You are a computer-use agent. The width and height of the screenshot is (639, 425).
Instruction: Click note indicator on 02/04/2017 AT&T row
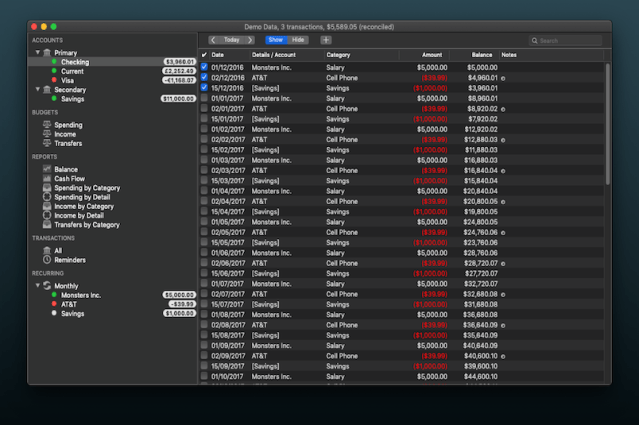(503, 202)
